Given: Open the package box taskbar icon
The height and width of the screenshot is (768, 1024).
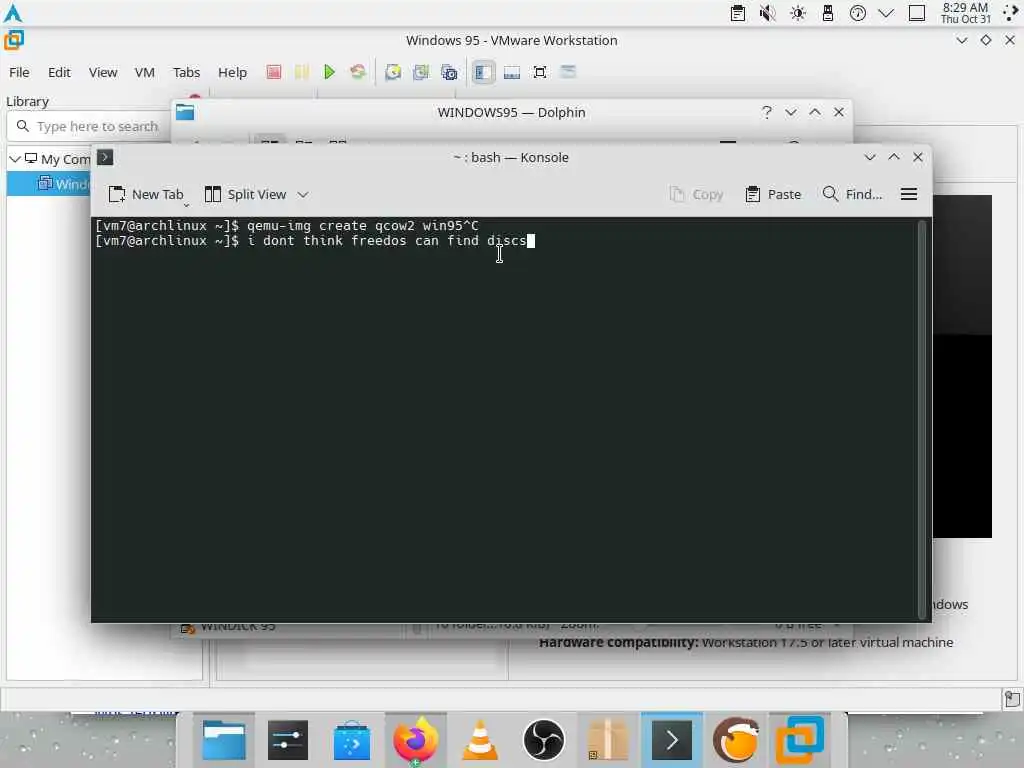Looking at the screenshot, I should tap(608, 740).
